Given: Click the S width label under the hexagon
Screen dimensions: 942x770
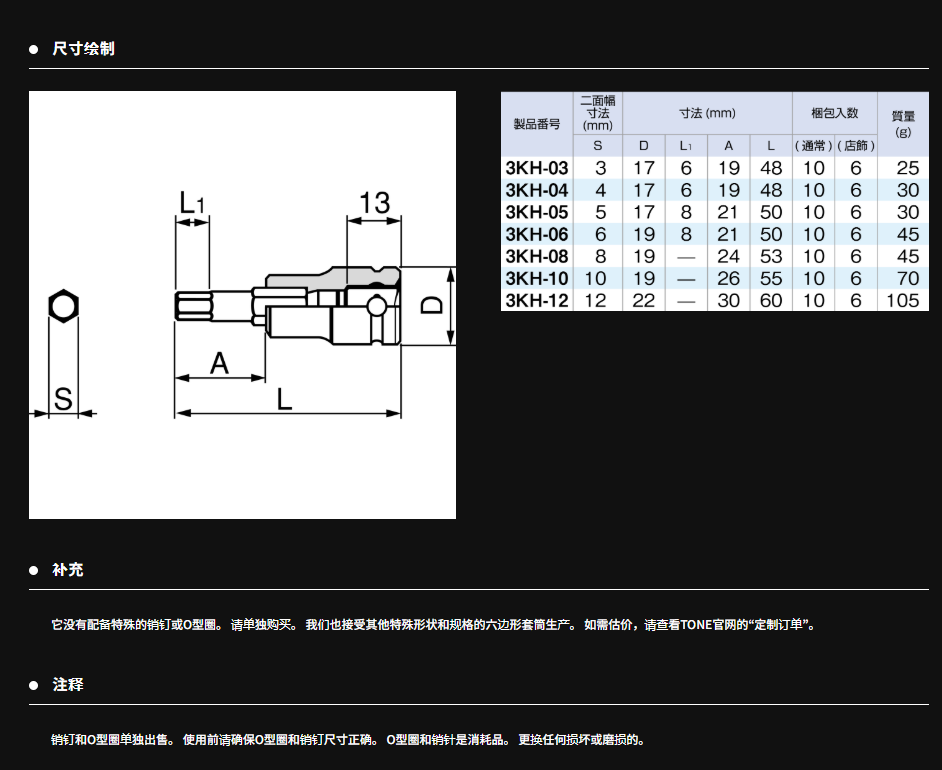Looking at the screenshot, I should point(63,399).
